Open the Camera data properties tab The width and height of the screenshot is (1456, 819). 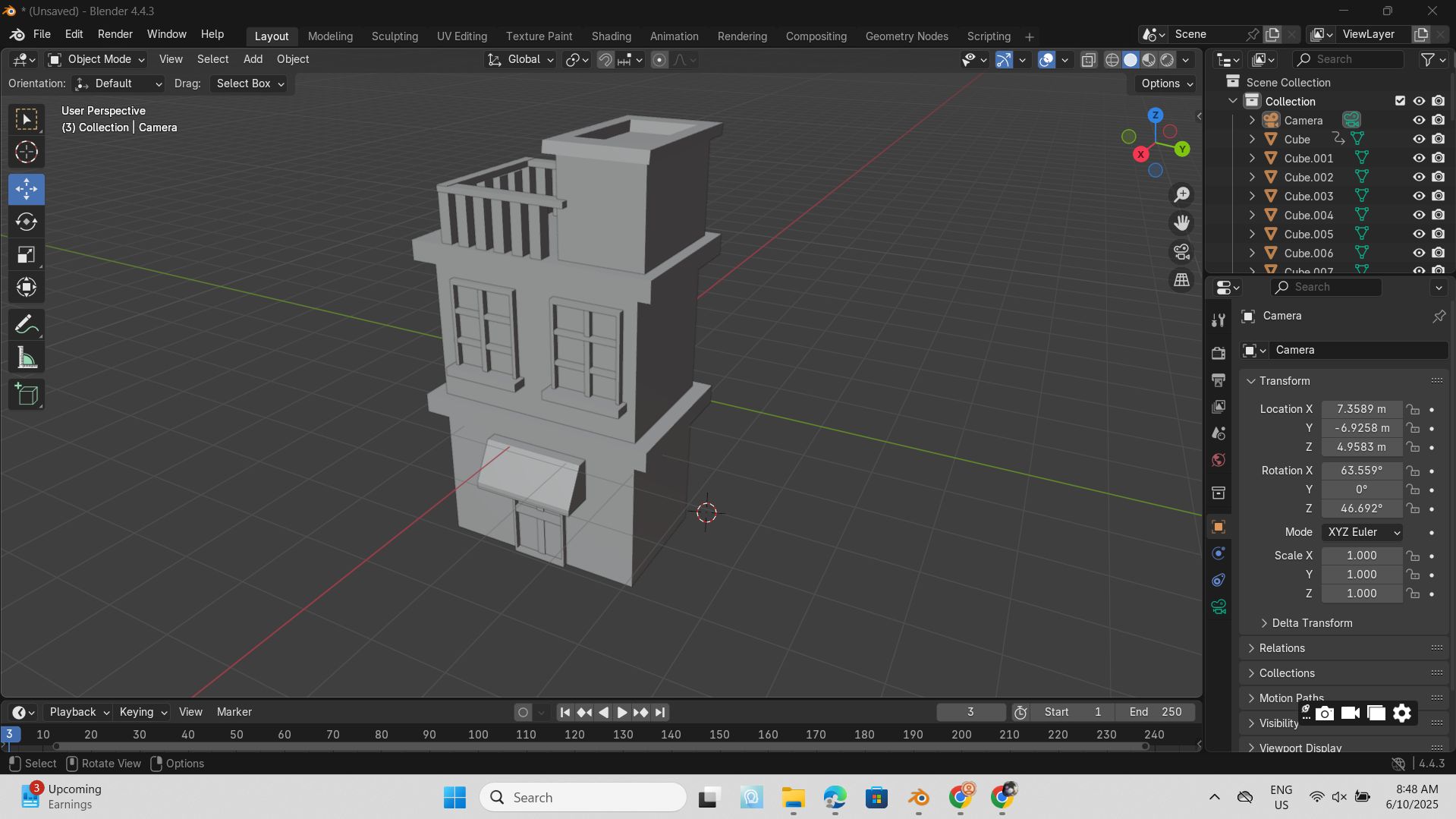[x=1219, y=606]
